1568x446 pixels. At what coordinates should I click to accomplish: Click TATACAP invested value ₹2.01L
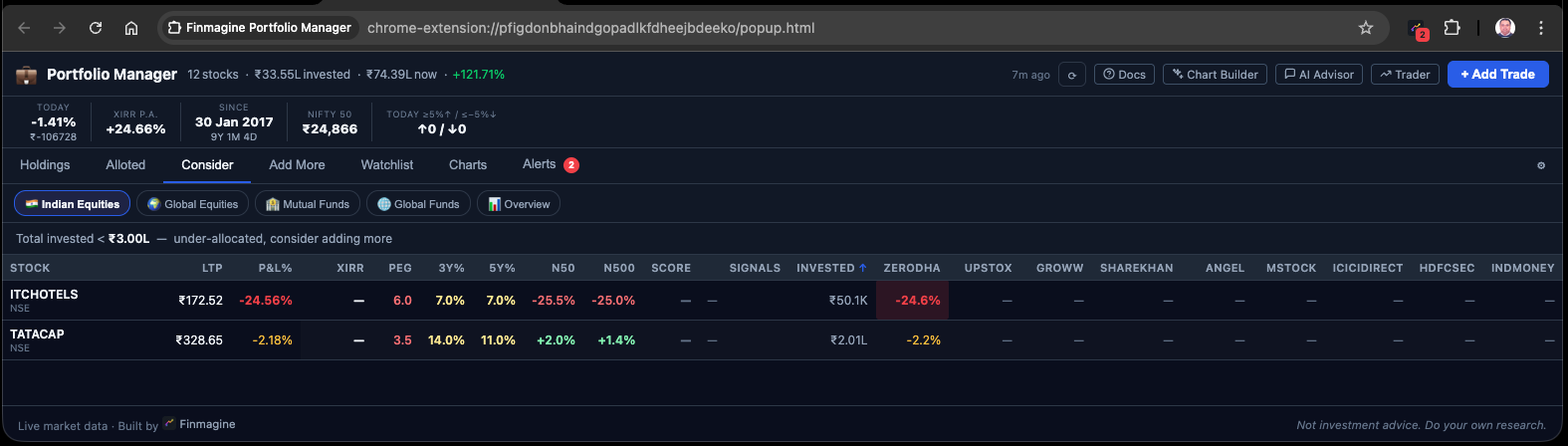(849, 340)
